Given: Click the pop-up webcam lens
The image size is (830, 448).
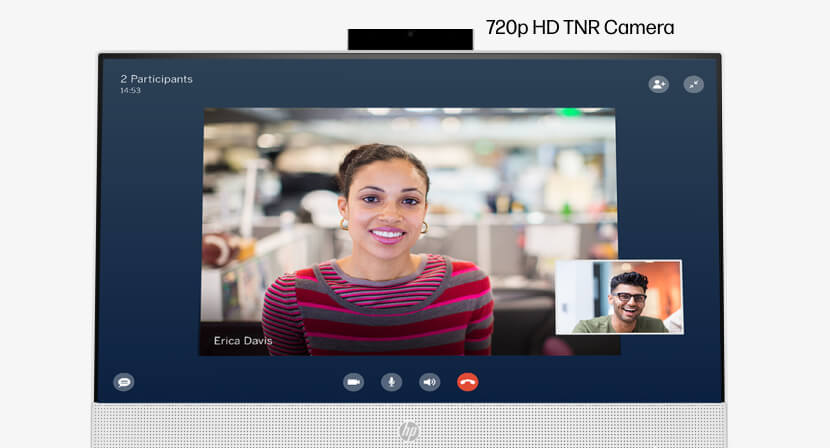Looking at the screenshot, I should click(x=410, y=35).
